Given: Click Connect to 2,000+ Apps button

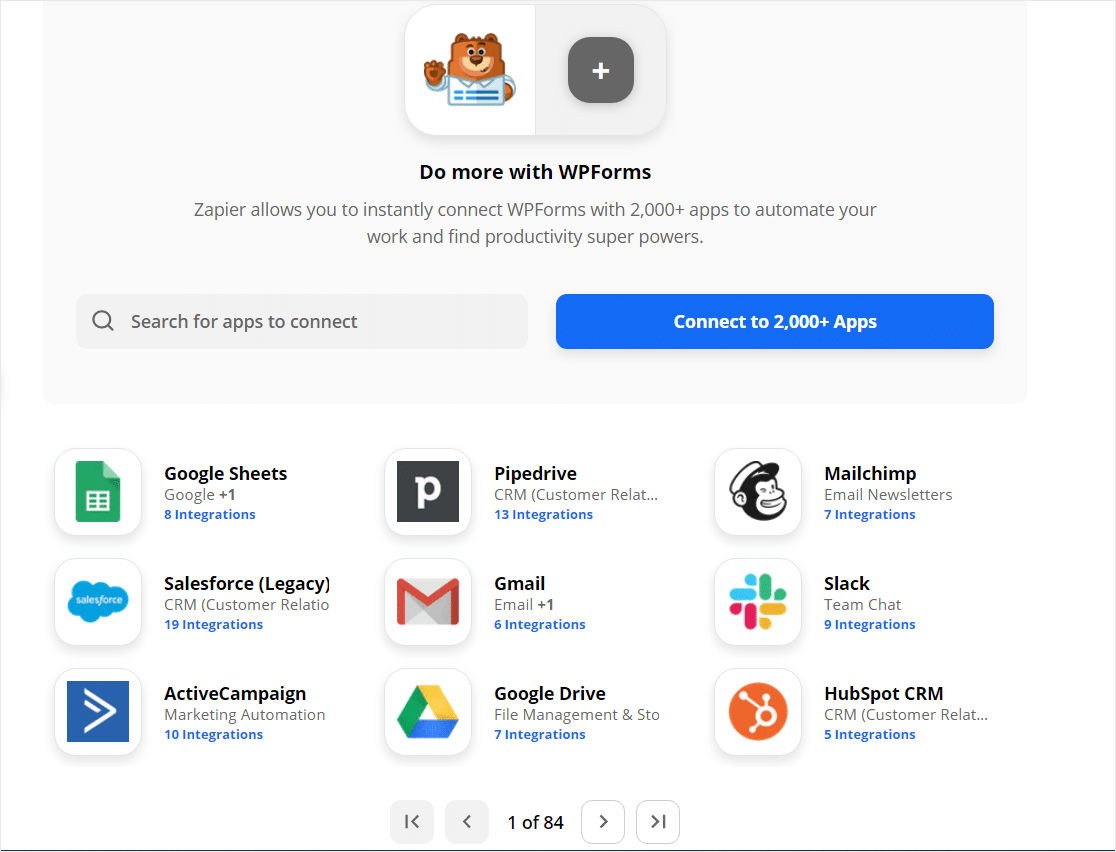Looking at the screenshot, I should 774,322.
